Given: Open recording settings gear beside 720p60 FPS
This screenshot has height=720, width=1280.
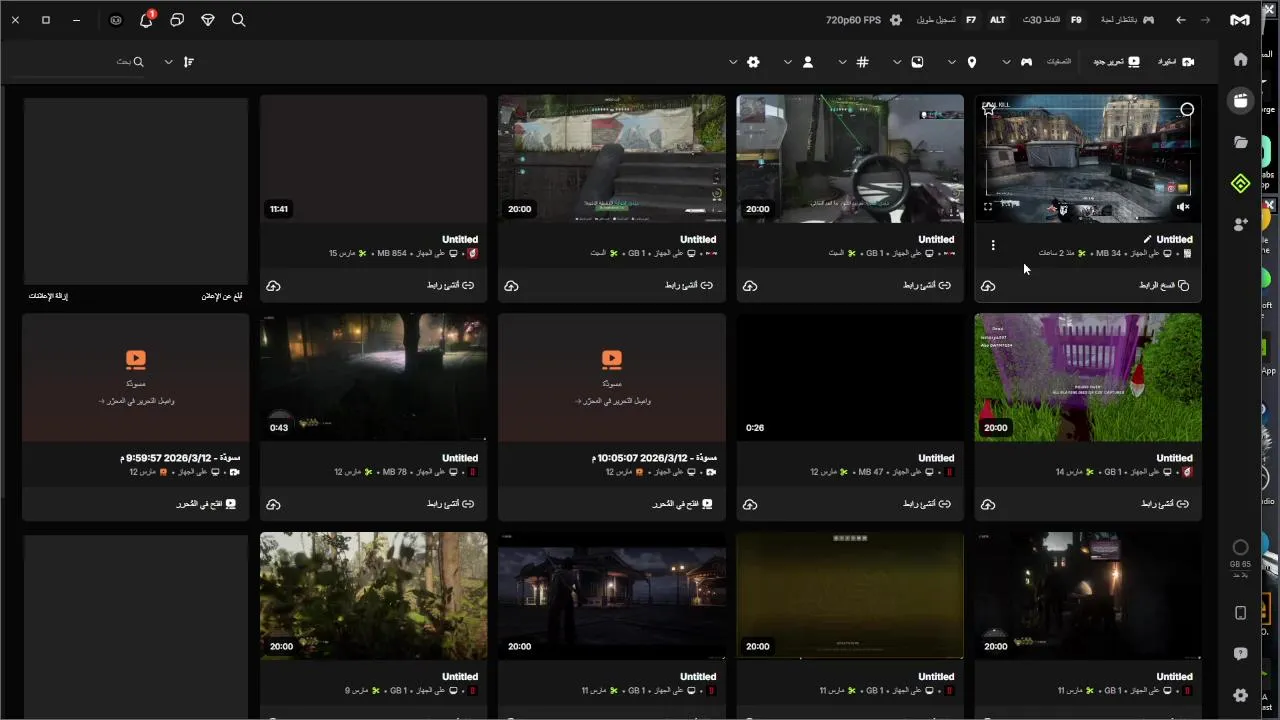Looking at the screenshot, I should (896, 20).
